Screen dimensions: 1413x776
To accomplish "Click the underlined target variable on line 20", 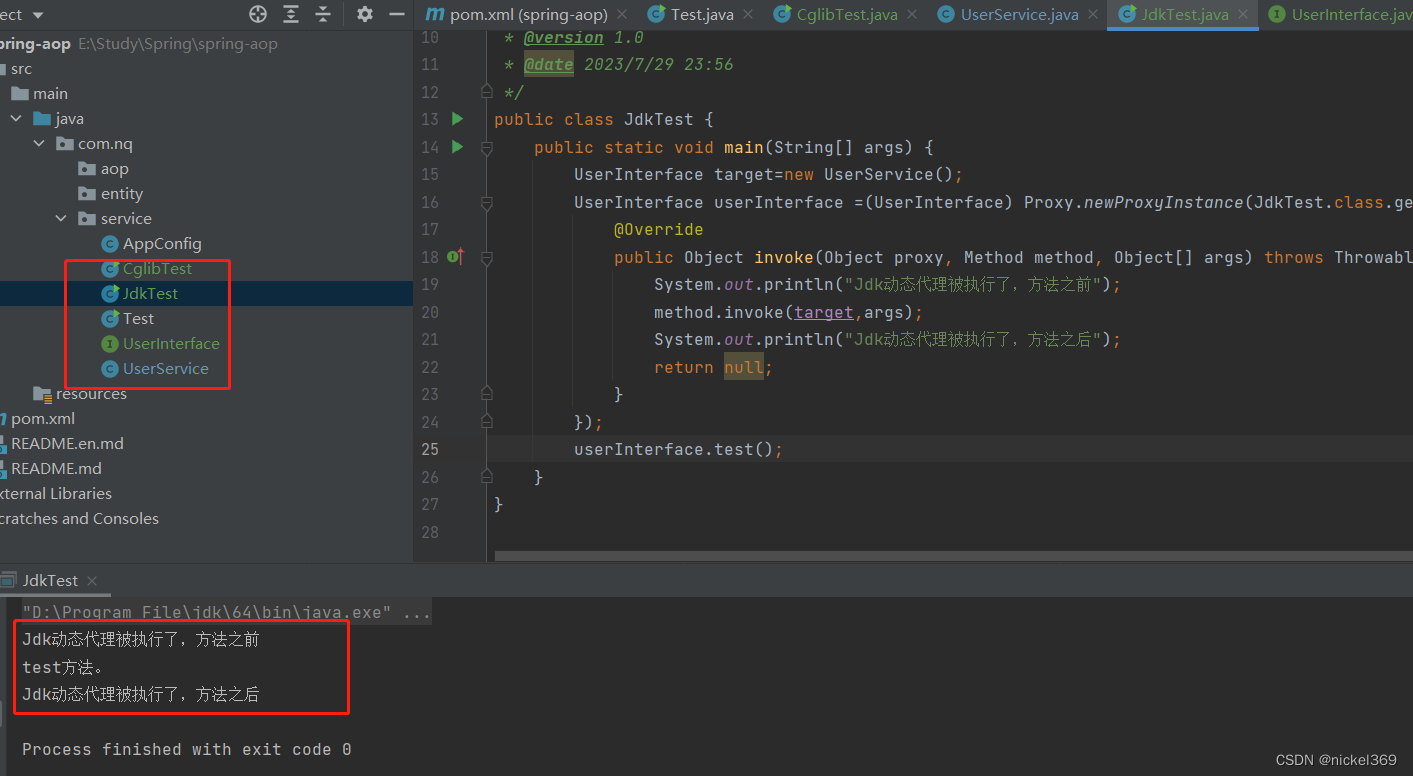I will tap(824, 312).
